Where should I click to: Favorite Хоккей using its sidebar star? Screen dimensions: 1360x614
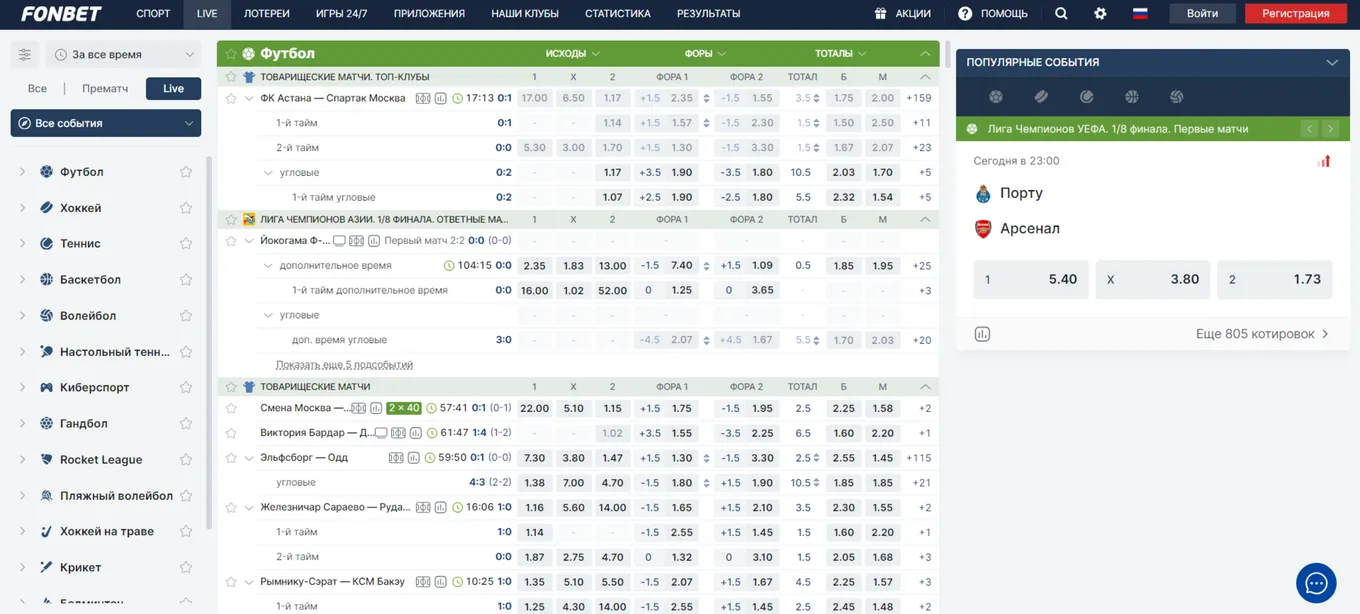tap(186, 208)
